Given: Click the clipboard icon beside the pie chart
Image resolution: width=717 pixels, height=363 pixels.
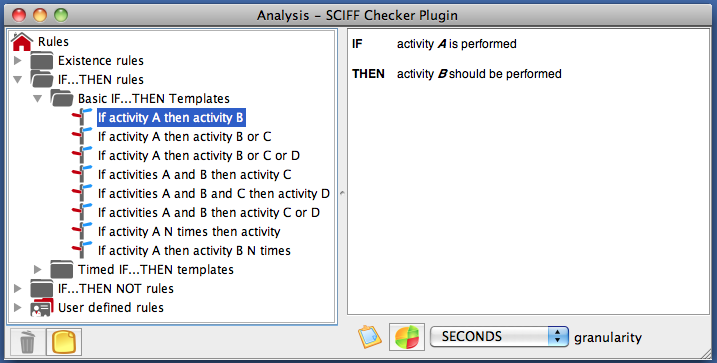Looking at the screenshot, I should pos(369,337).
